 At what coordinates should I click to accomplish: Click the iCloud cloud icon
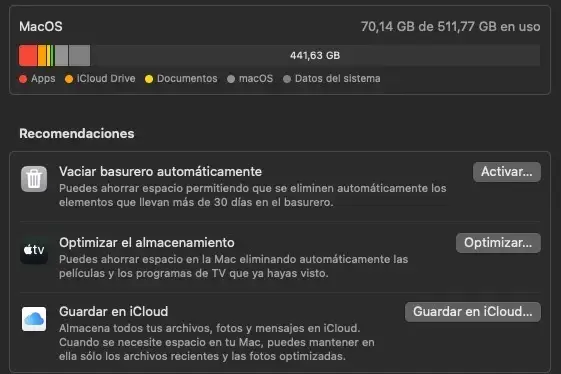click(x=34, y=319)
